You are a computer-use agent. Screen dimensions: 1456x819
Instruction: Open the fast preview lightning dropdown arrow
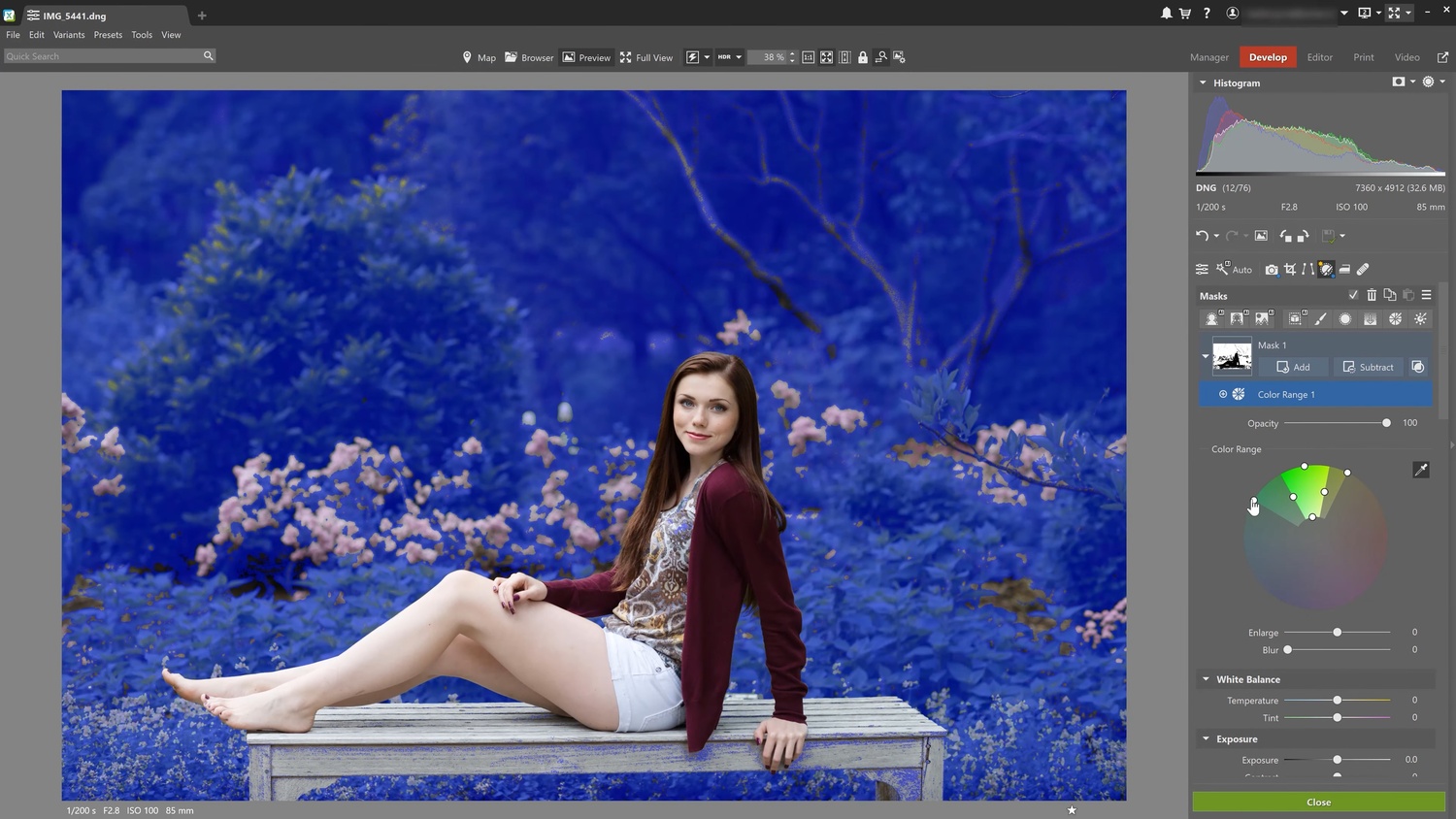point(707,57)
